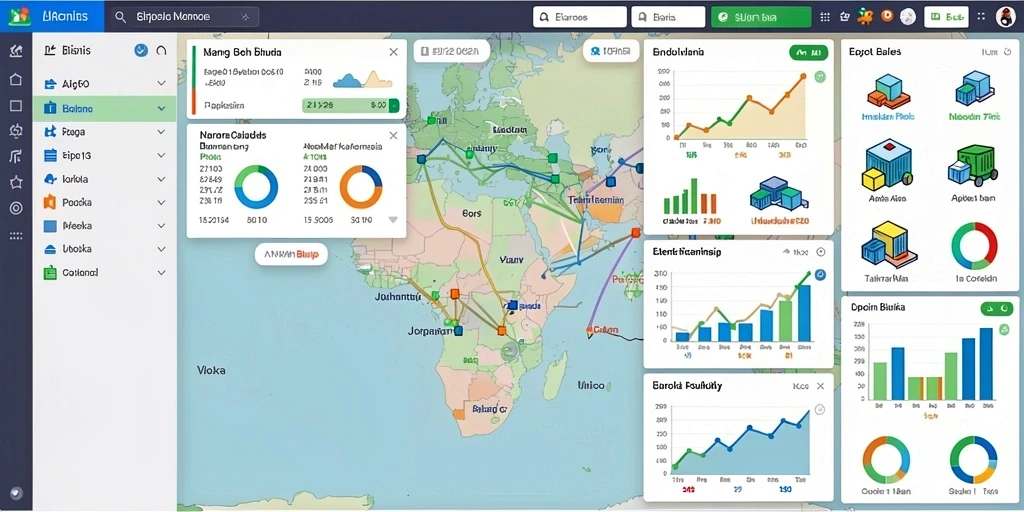Viewport: 1024px width, 512px height.
Task: Toggle the blue check circle beside Bisnis
Action: click(140, 50)
